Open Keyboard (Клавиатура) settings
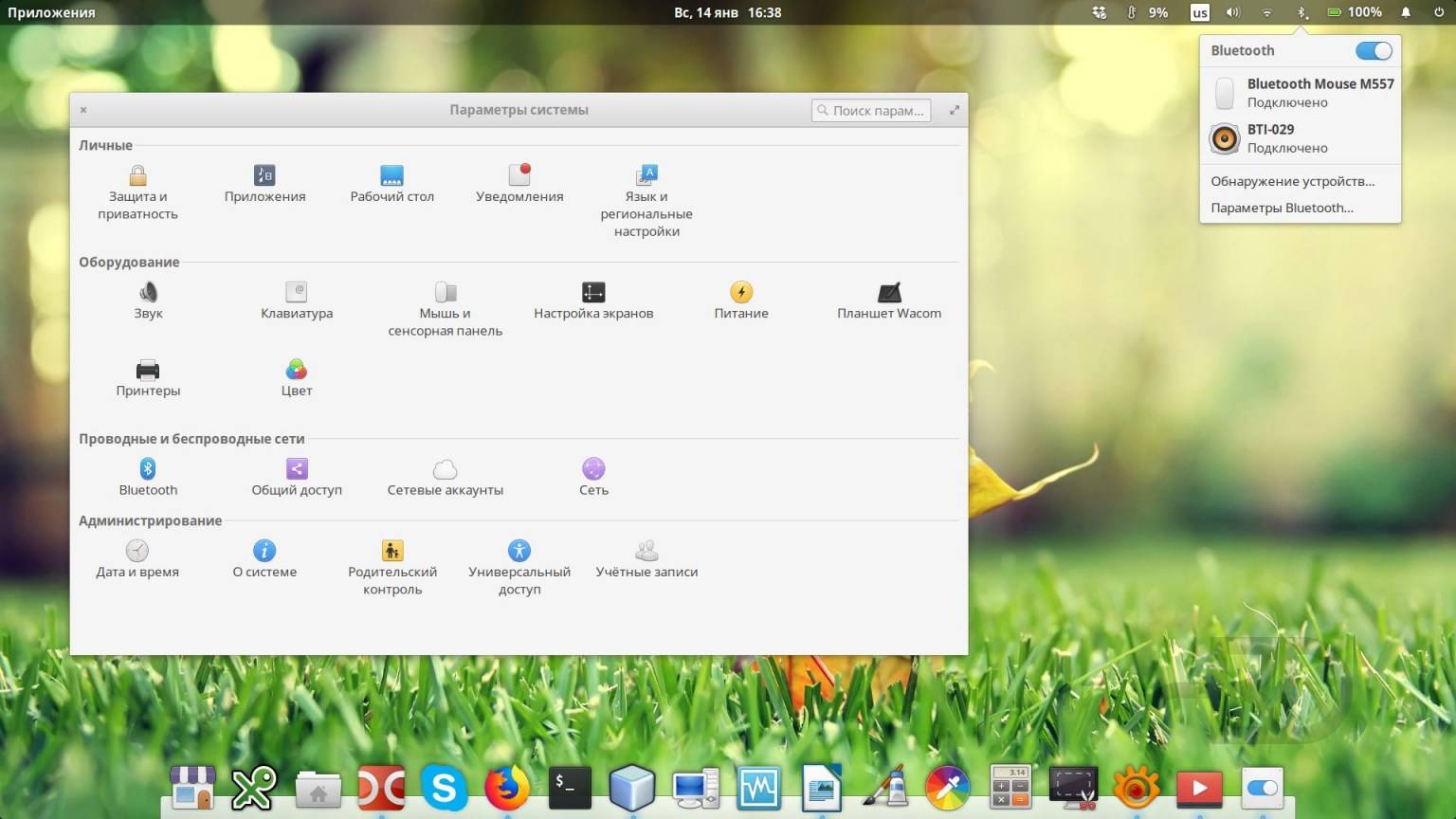Screen dimensions: 1456x819 (297, 300)
